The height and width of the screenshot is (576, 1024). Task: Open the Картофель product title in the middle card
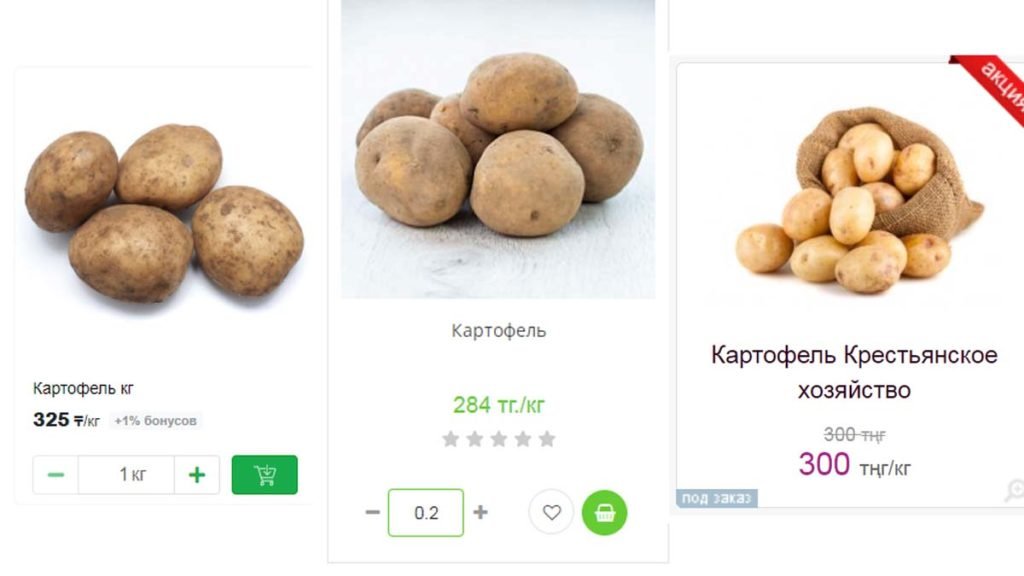[498, 331]
